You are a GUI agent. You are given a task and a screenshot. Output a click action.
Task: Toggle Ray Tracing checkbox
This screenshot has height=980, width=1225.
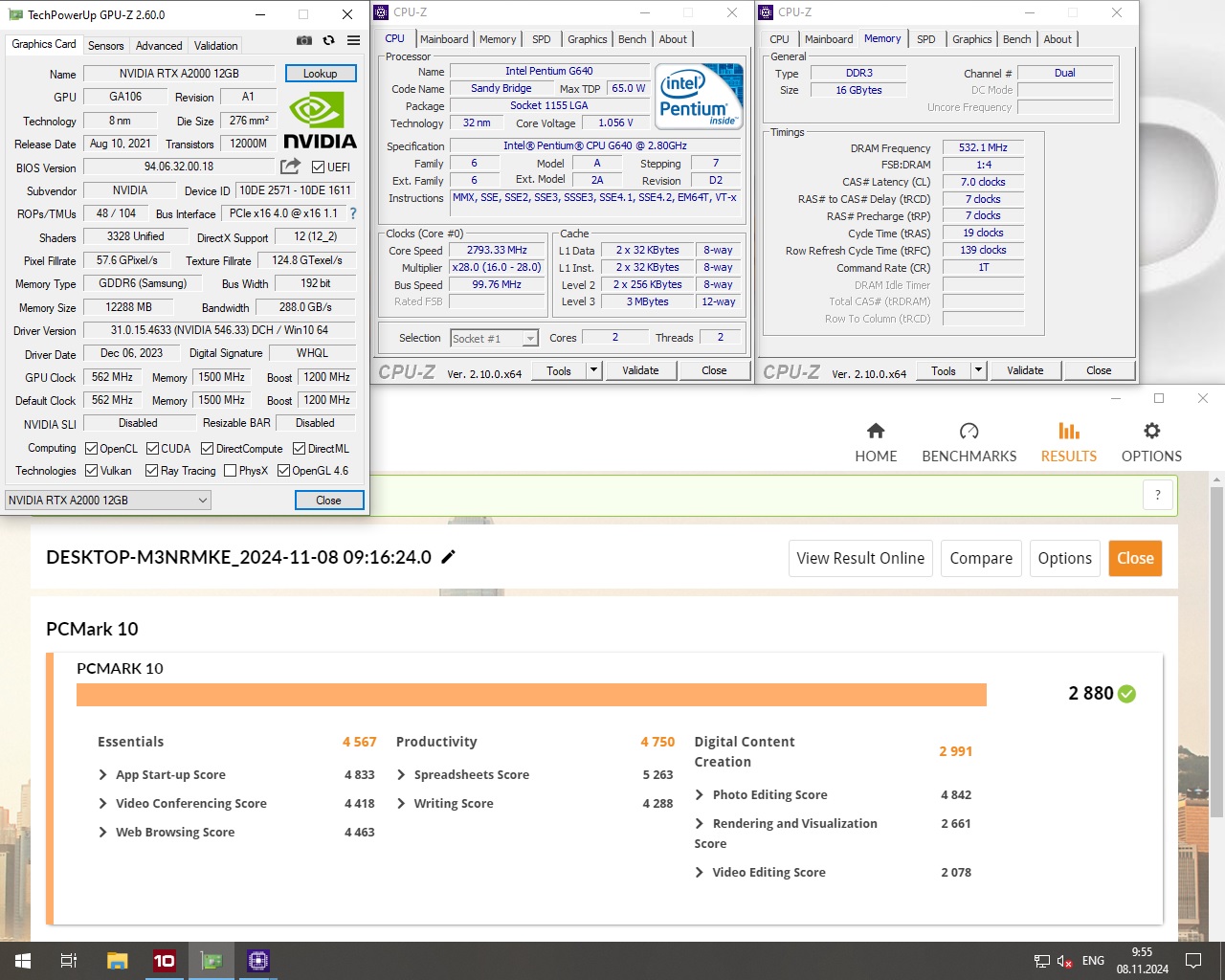(x=151, y=470)
